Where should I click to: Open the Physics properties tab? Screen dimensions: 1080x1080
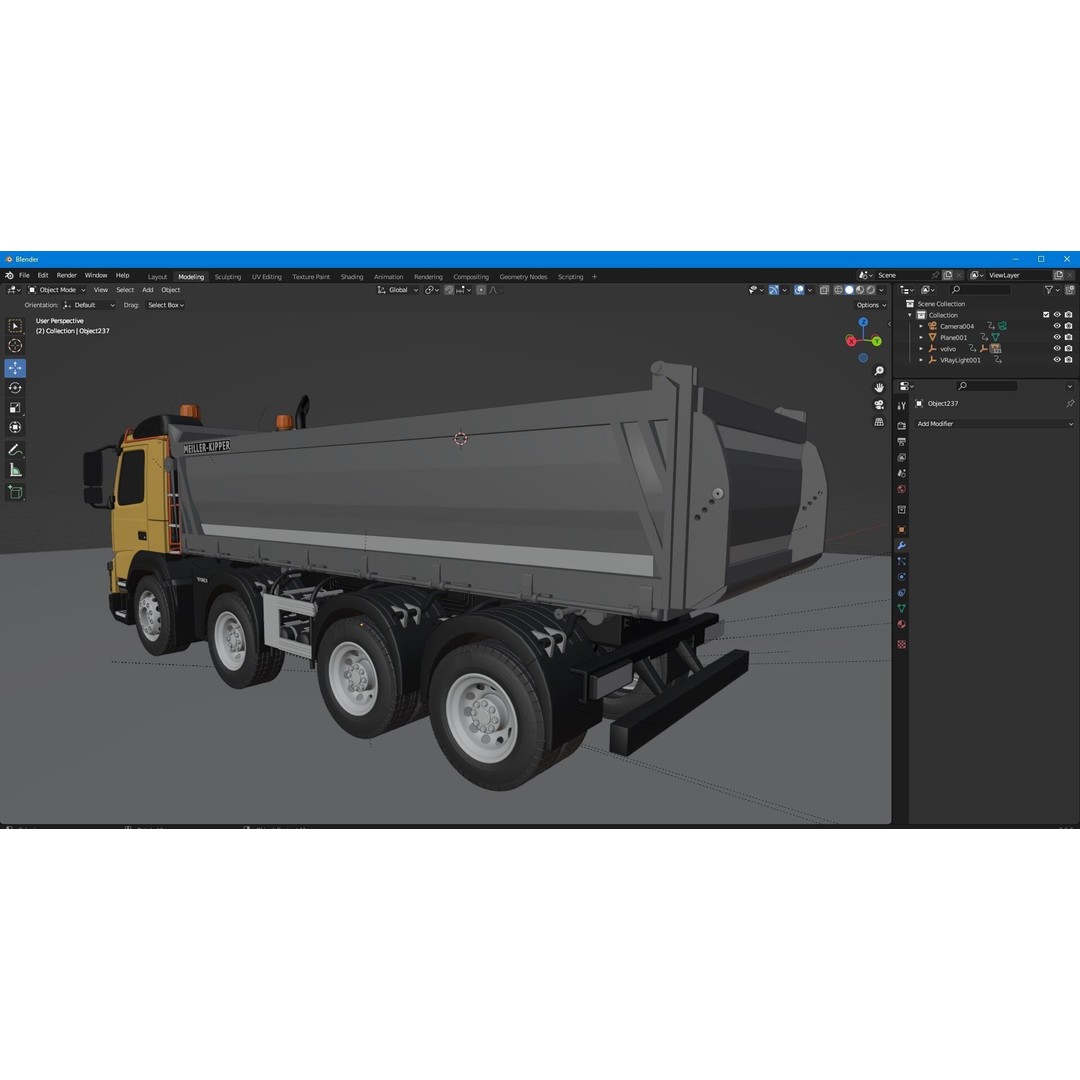point(902,577)
